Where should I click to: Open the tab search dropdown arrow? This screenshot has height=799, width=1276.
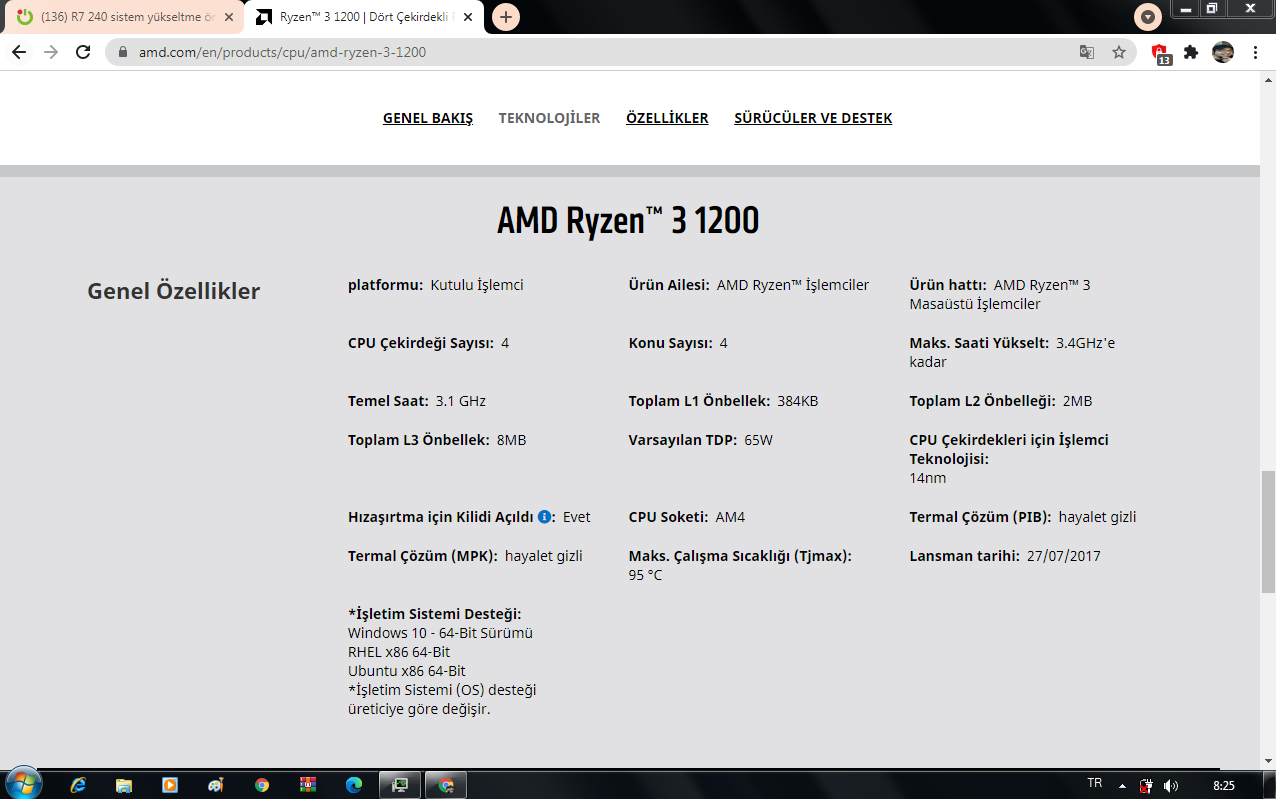pos(1148,17)
